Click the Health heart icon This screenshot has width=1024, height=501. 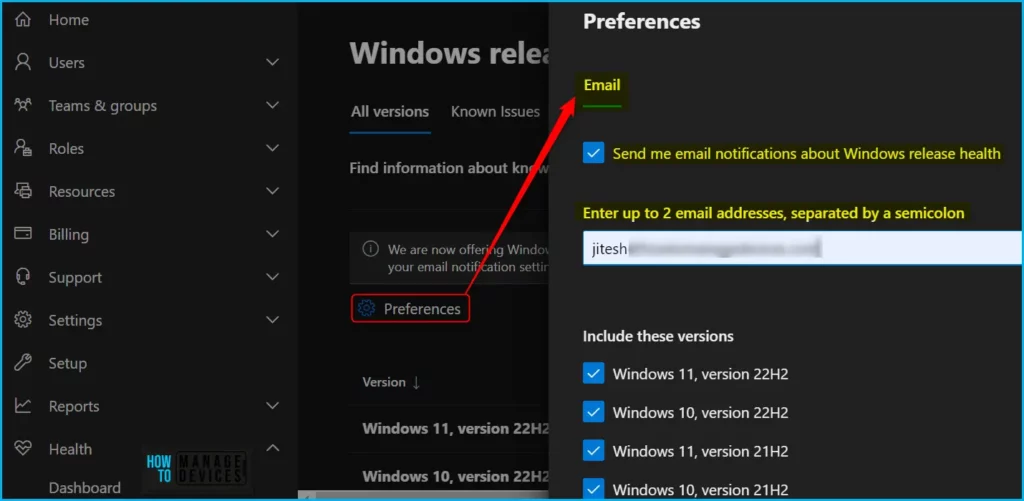pyautogui.click(x=23, y=449)
